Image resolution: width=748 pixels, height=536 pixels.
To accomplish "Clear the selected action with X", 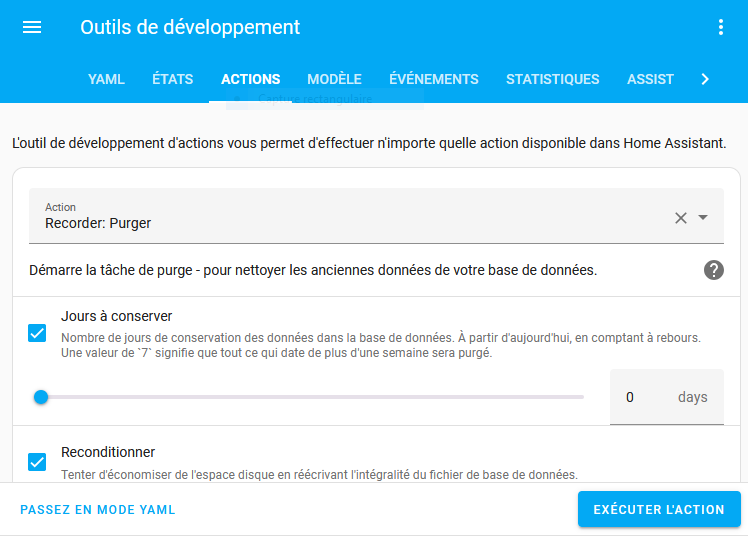I will coord(681,218).
